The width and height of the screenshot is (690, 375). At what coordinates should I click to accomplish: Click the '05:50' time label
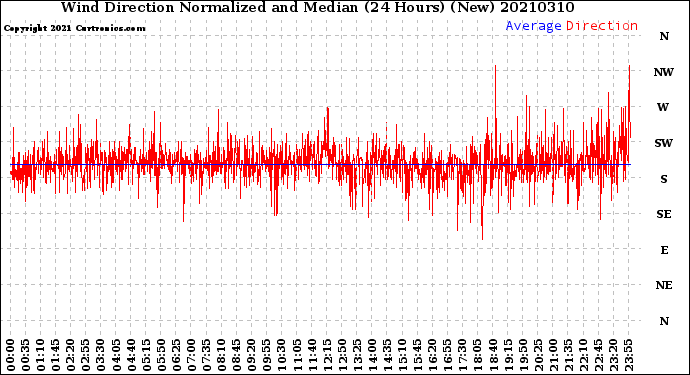tap(161, 355)
